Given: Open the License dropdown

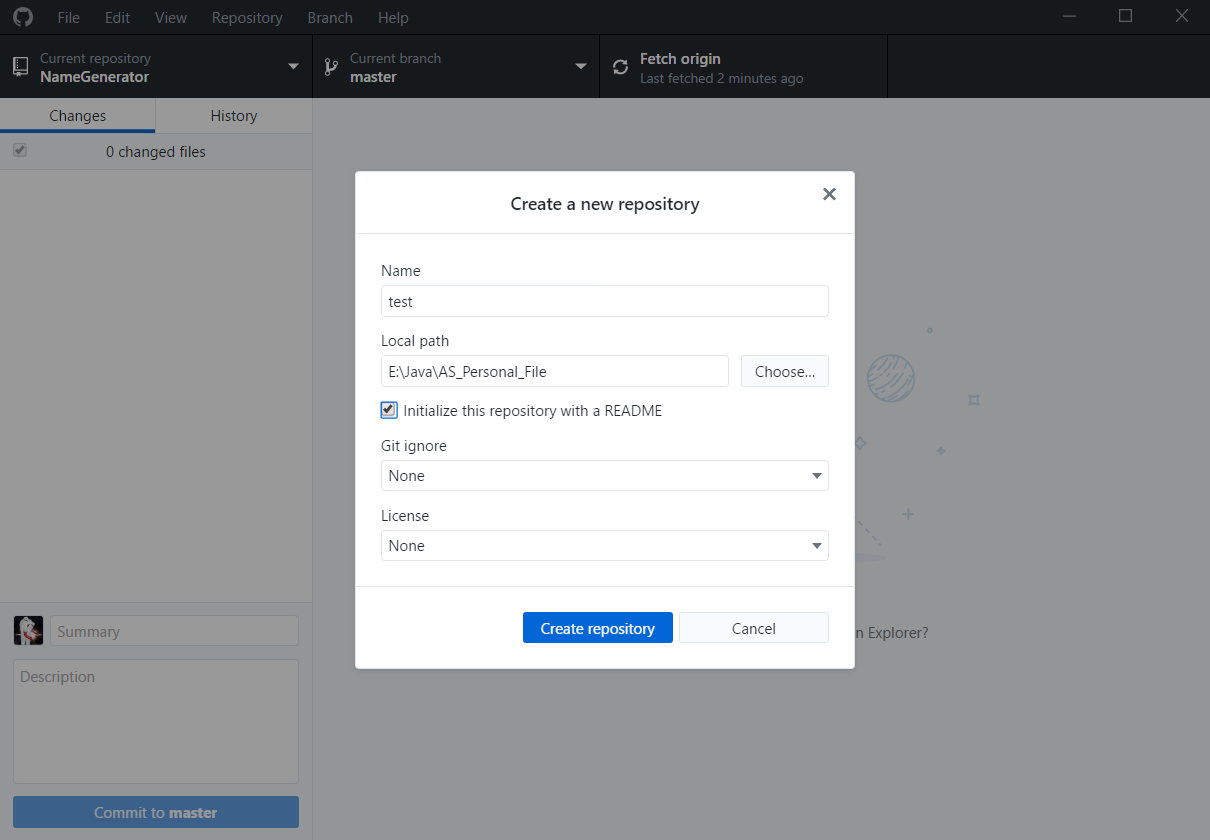Looking at the screenshot, I should (605, 545).
